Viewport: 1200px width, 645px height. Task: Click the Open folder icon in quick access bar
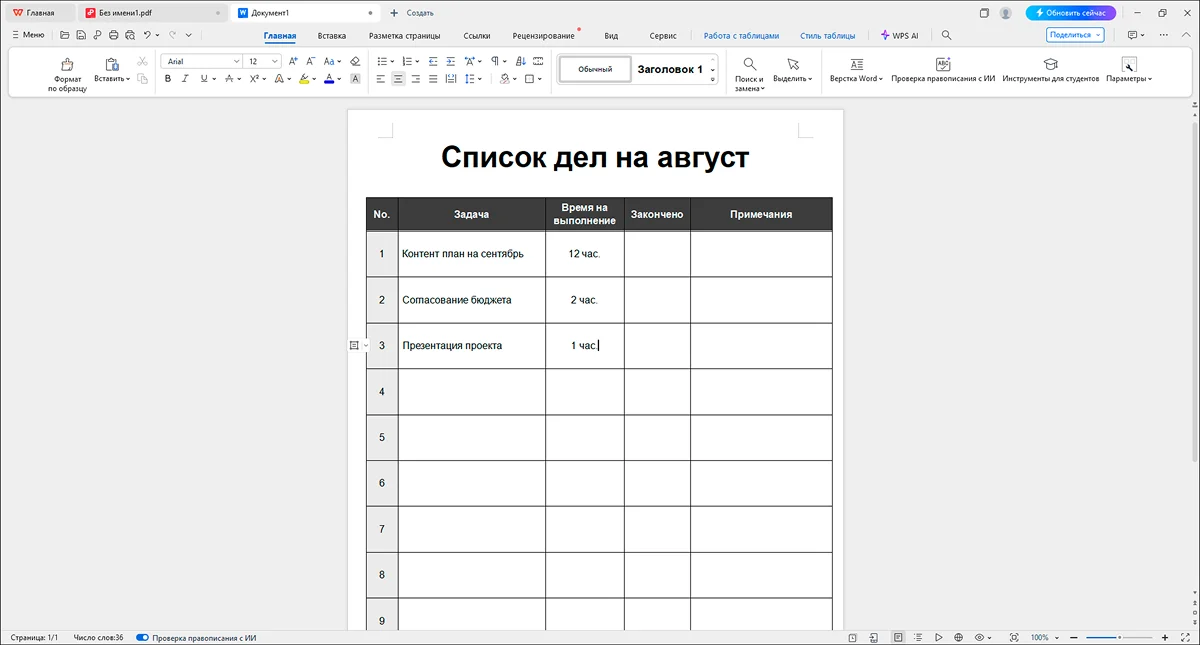click(x=64, y=35)
